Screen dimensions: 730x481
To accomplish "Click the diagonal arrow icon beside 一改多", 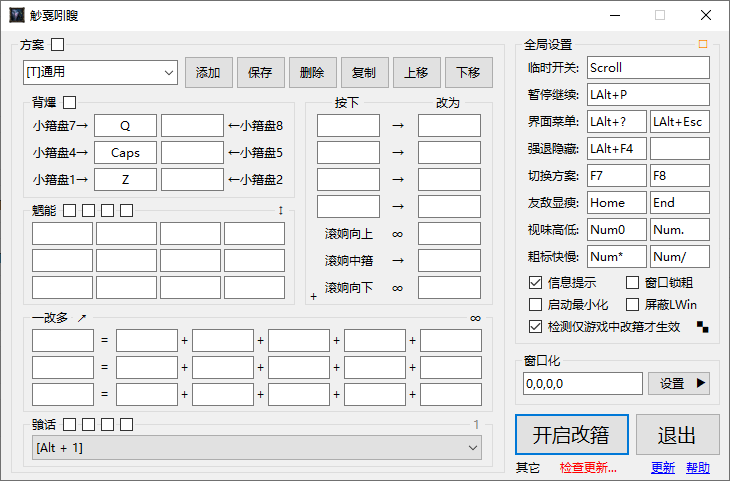I will pyautogui.click(x=82, y=318).
